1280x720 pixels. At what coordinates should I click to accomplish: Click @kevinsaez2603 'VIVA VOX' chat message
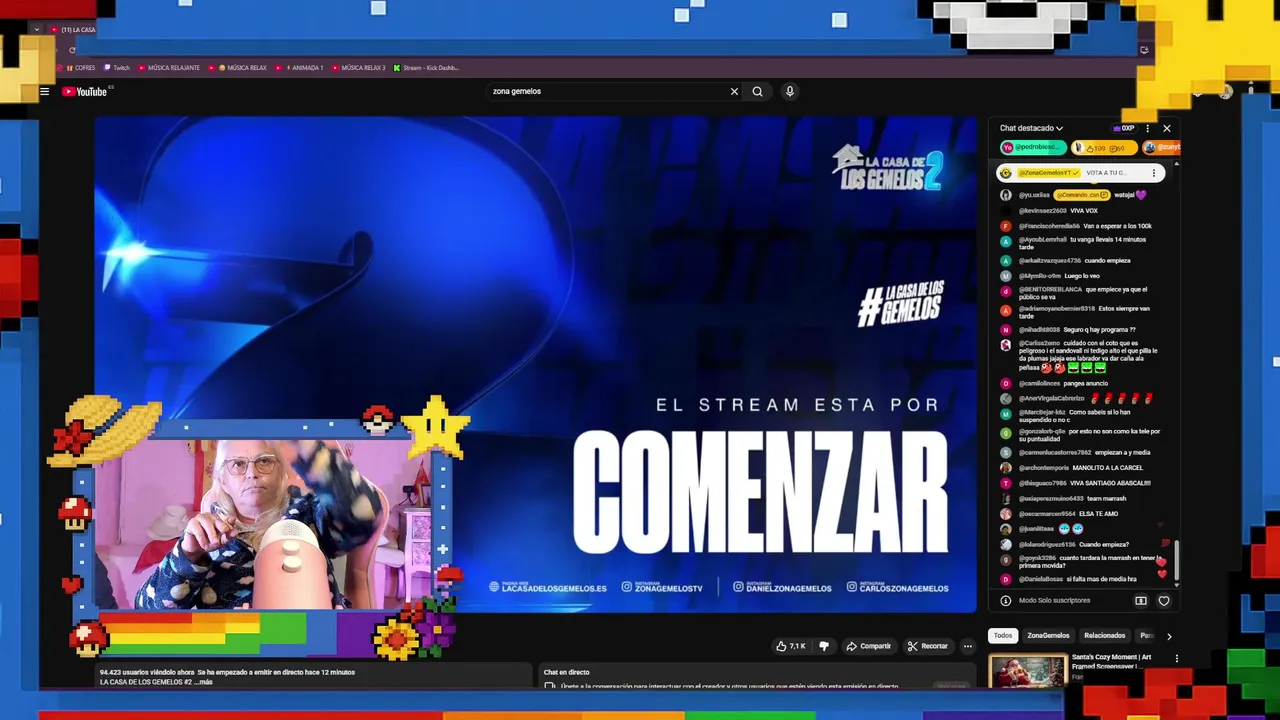tap(1058, 211)
